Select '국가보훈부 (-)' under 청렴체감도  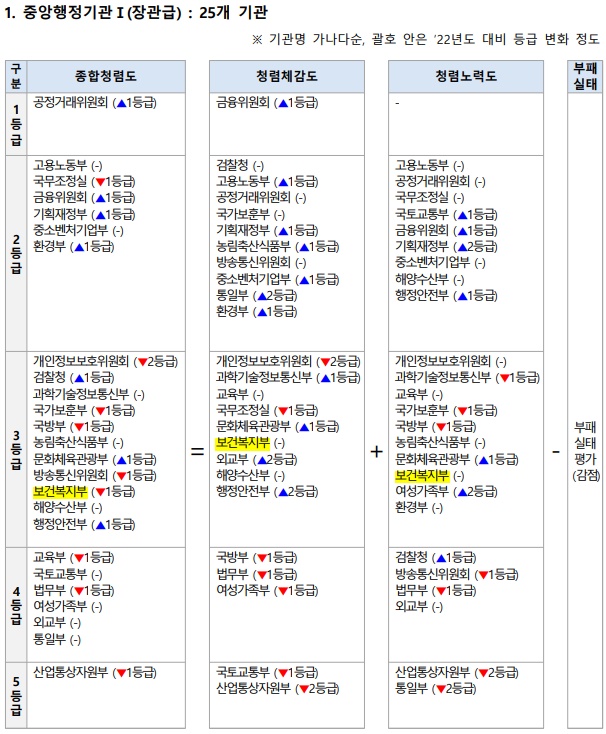point(250,214)
